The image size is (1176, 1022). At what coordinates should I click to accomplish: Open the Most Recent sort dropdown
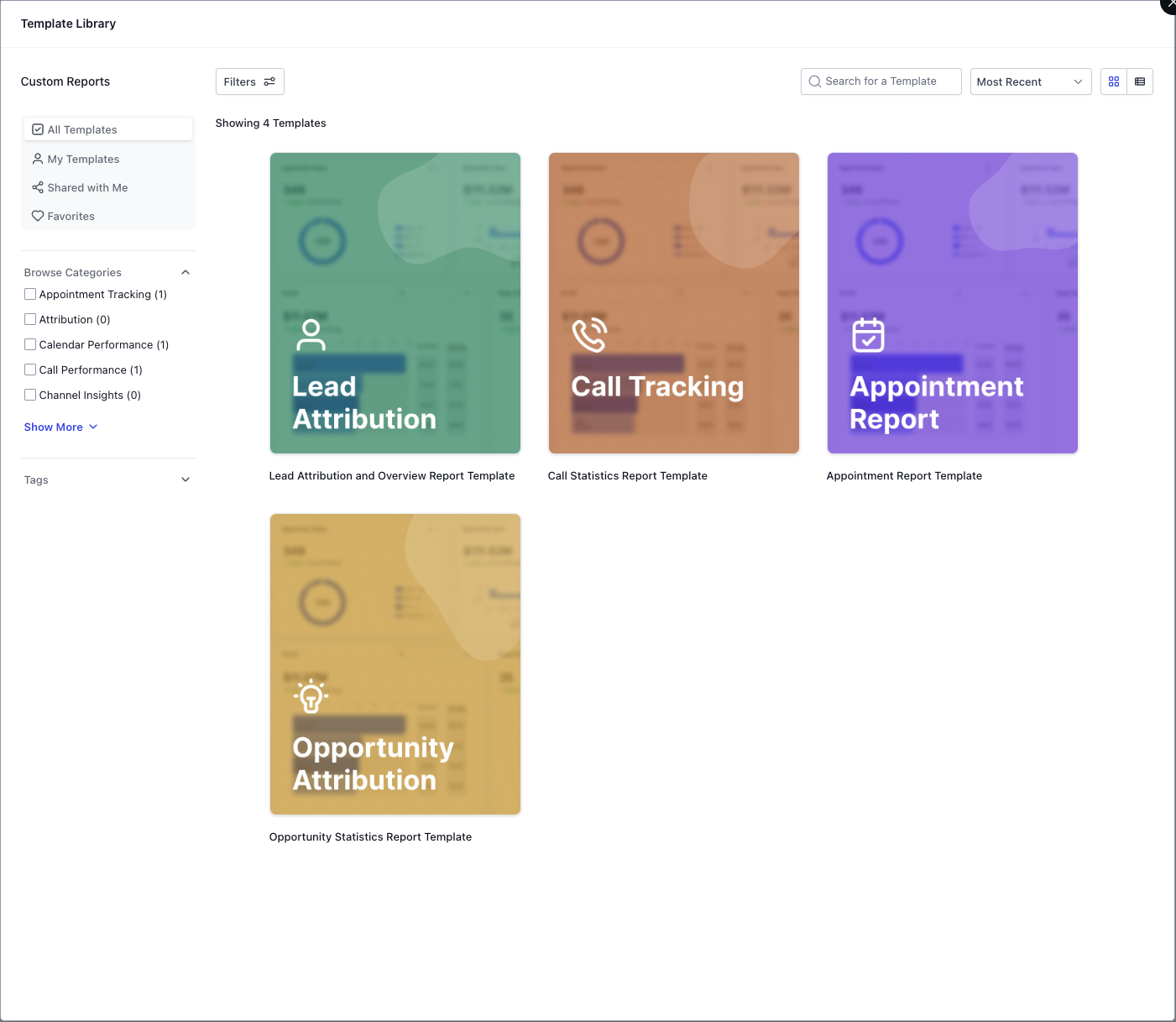(x=1030, y=81)
